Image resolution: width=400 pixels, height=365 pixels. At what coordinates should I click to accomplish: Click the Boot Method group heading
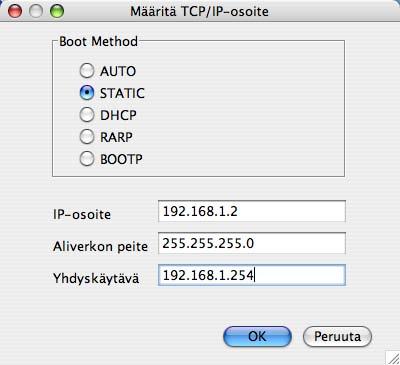pos(98,41)
